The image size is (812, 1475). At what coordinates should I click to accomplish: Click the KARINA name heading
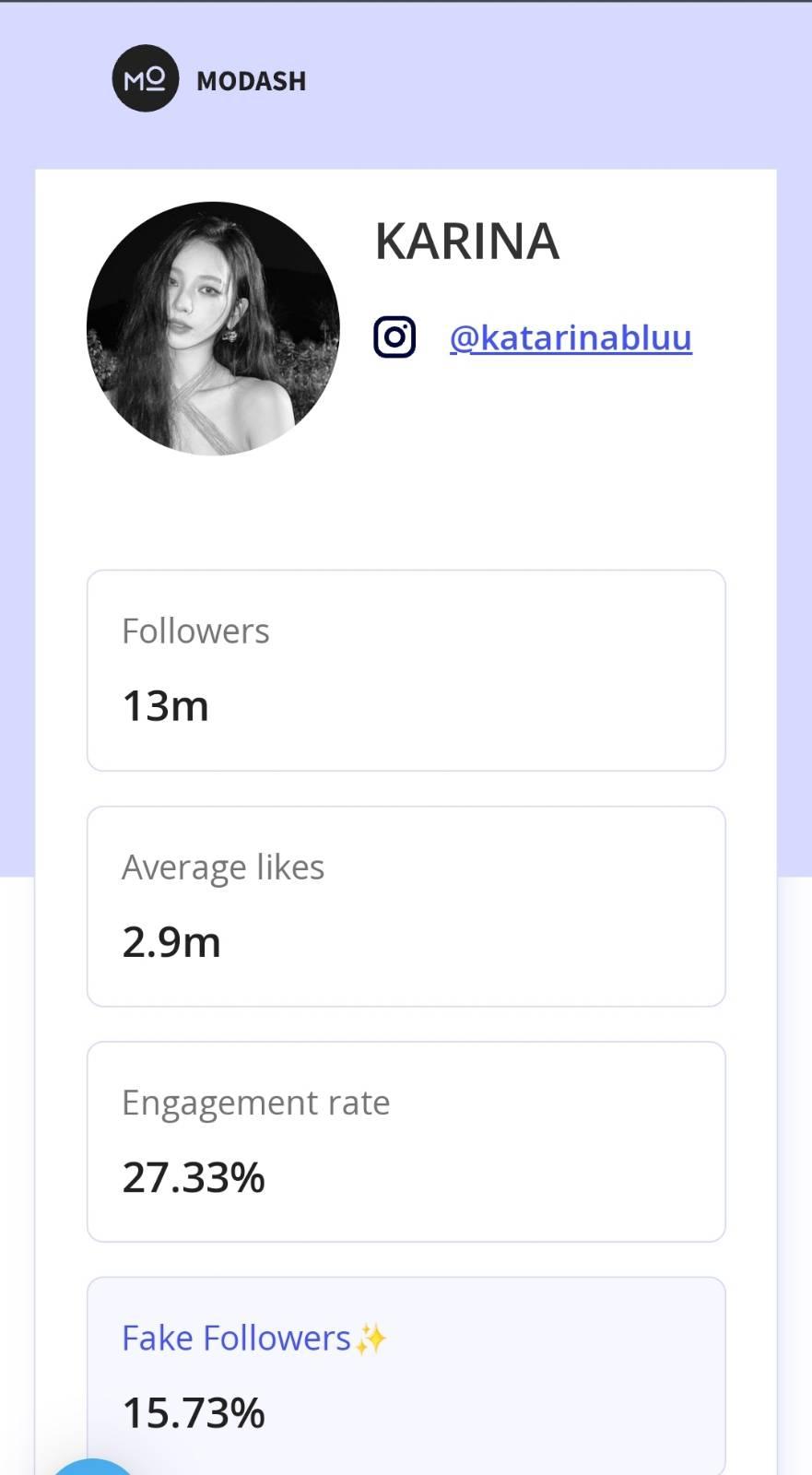pos(466,242)
